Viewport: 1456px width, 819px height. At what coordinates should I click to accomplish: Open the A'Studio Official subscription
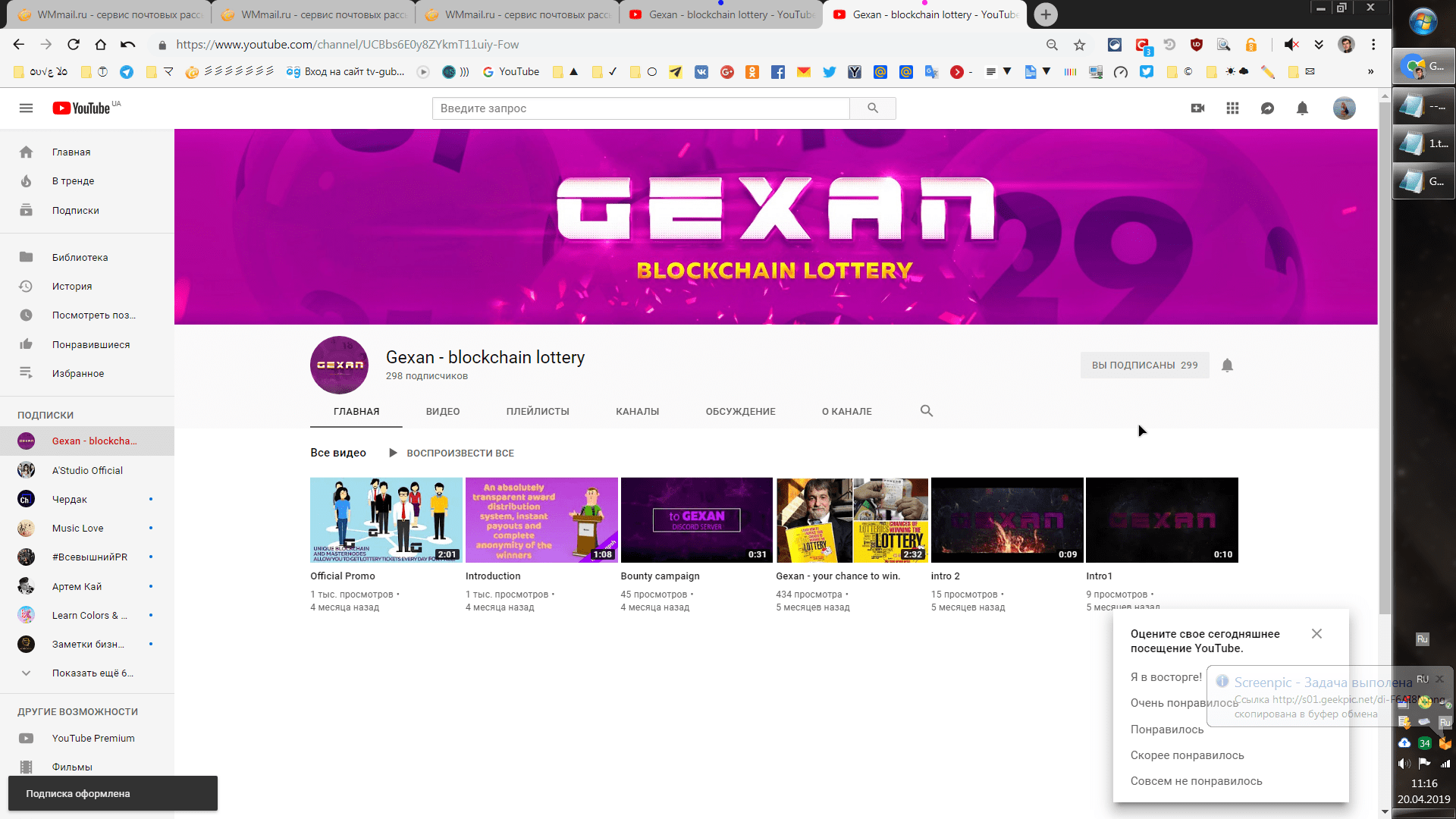pos(87,471)
